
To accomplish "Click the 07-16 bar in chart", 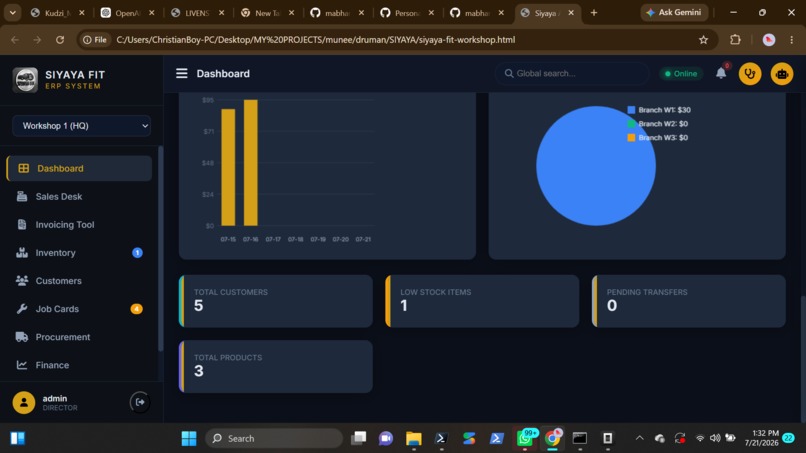I will pos(250,162).
